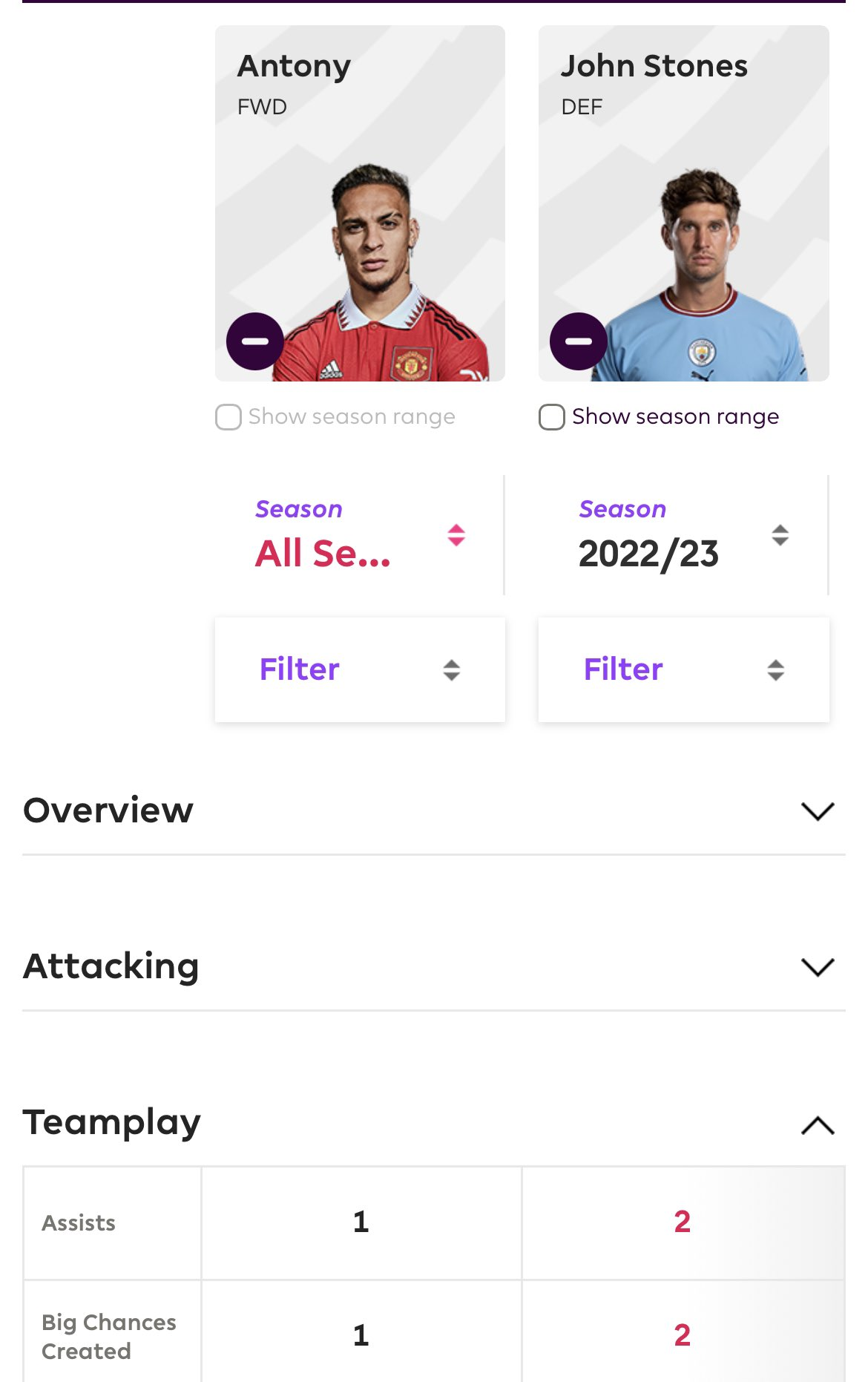Open Antony's All Seasons dropdown

[323, 554]
